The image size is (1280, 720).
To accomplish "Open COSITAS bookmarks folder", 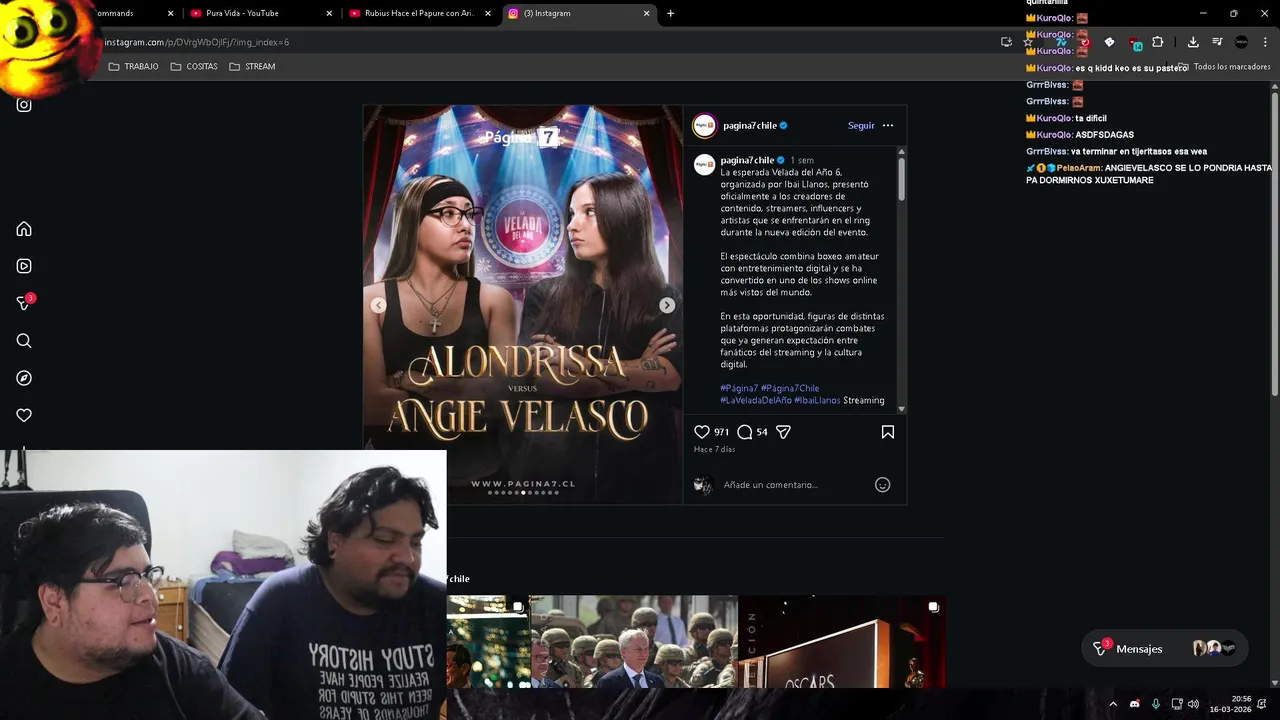I will [194, 66].
